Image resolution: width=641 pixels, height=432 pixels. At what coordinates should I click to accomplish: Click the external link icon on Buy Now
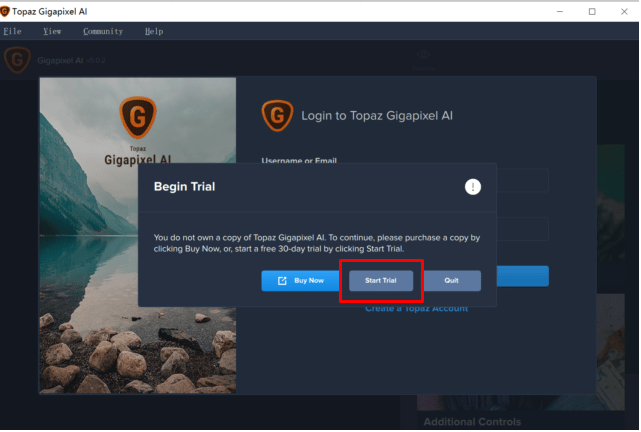tap(282, 281)
